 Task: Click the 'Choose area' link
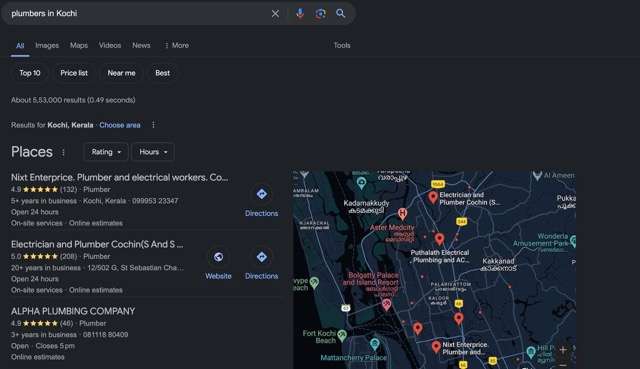(x=120, y=125)
